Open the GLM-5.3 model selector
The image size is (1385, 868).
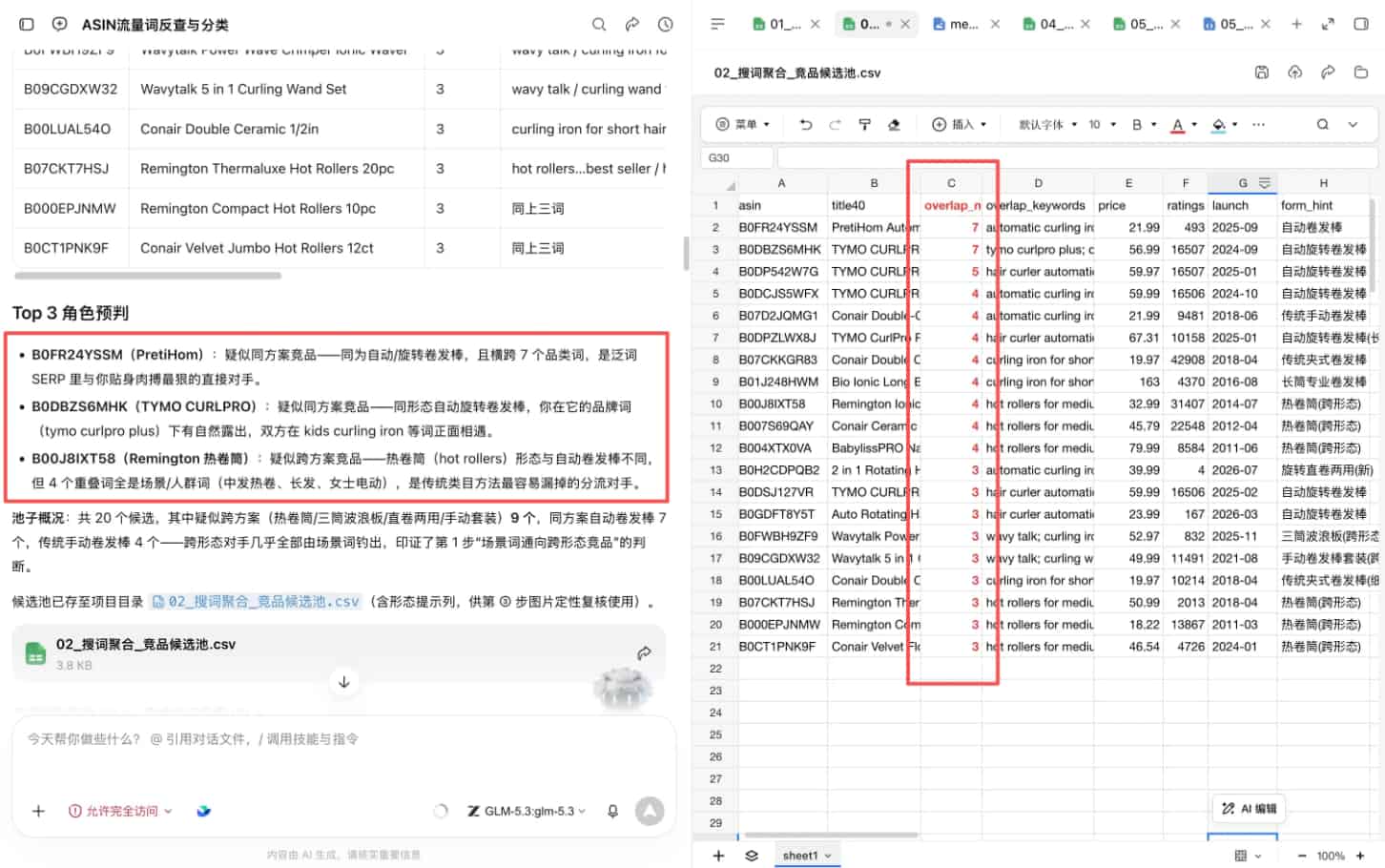click(527, 811)
